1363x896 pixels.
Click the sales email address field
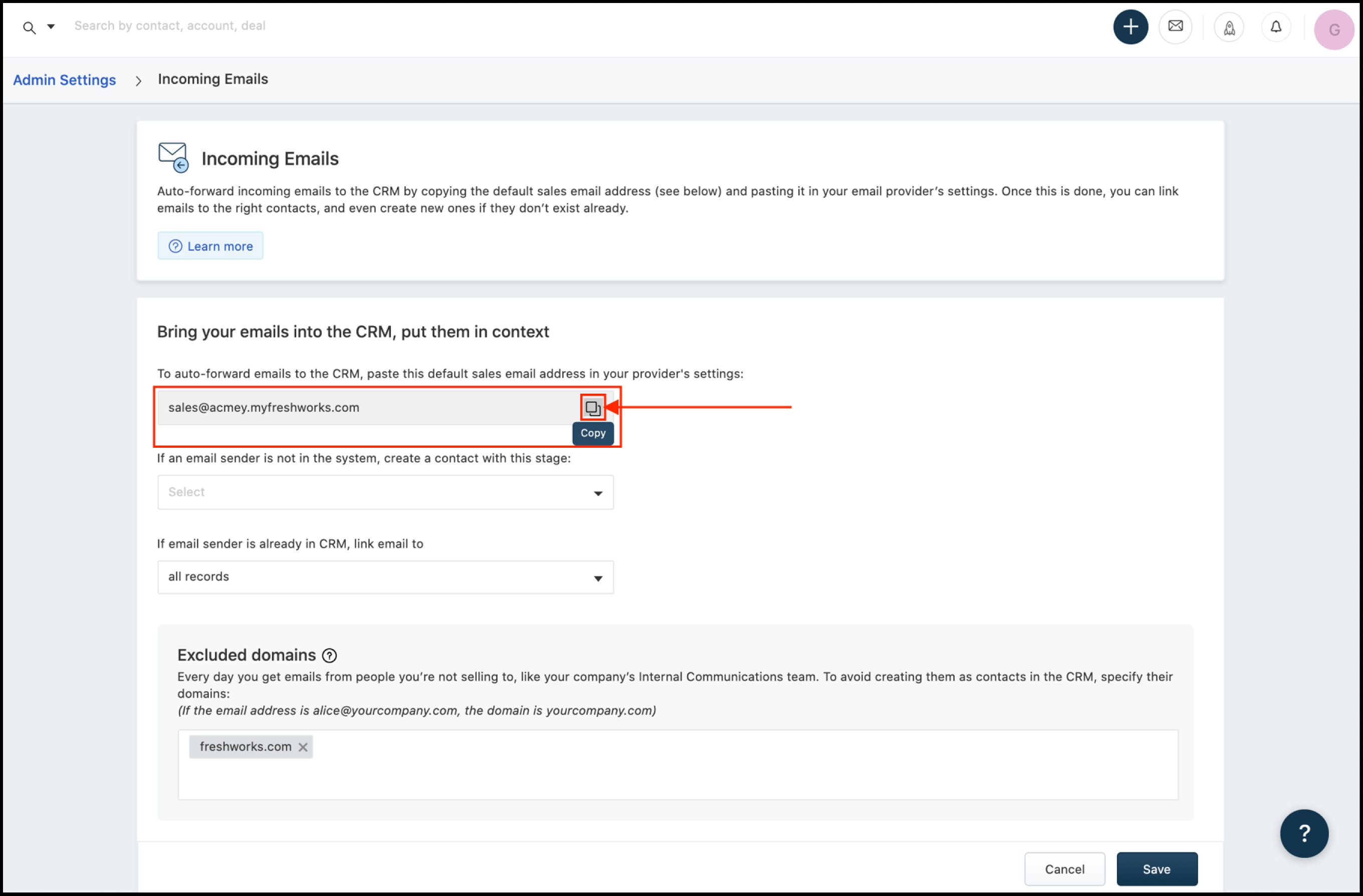[366, 408]
